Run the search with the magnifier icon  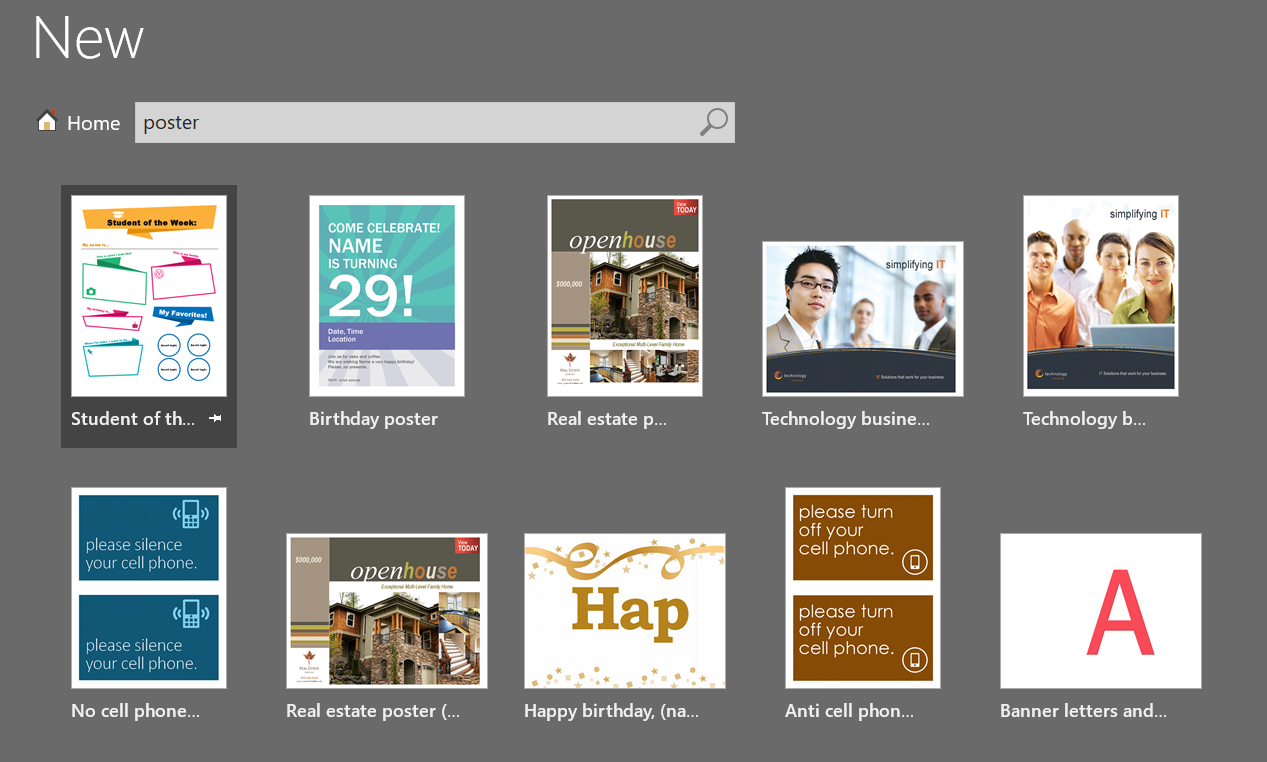click(x=713, y=121)
